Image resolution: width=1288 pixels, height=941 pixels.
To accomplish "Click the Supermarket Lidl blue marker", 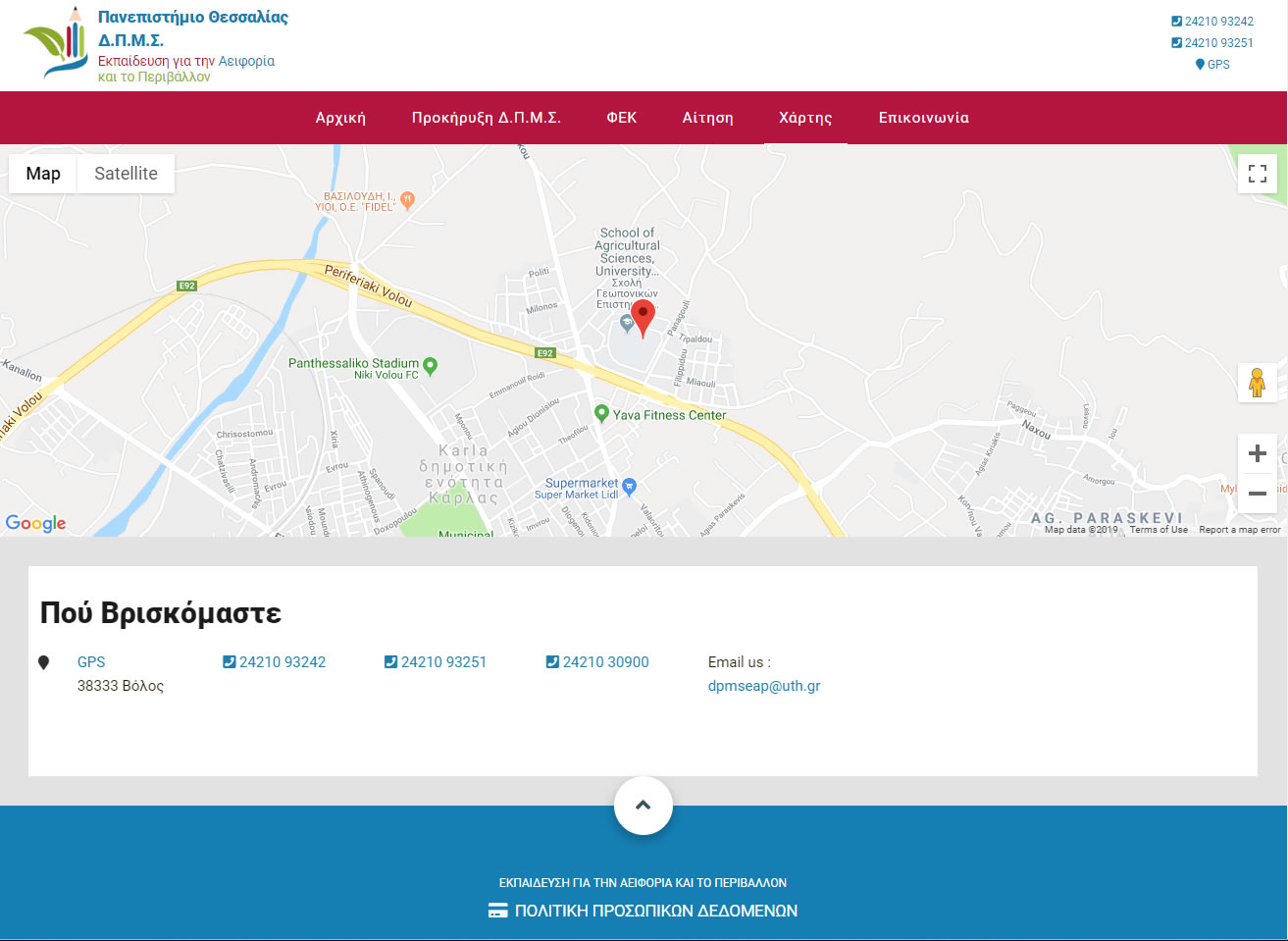I will tap(630, 487).
